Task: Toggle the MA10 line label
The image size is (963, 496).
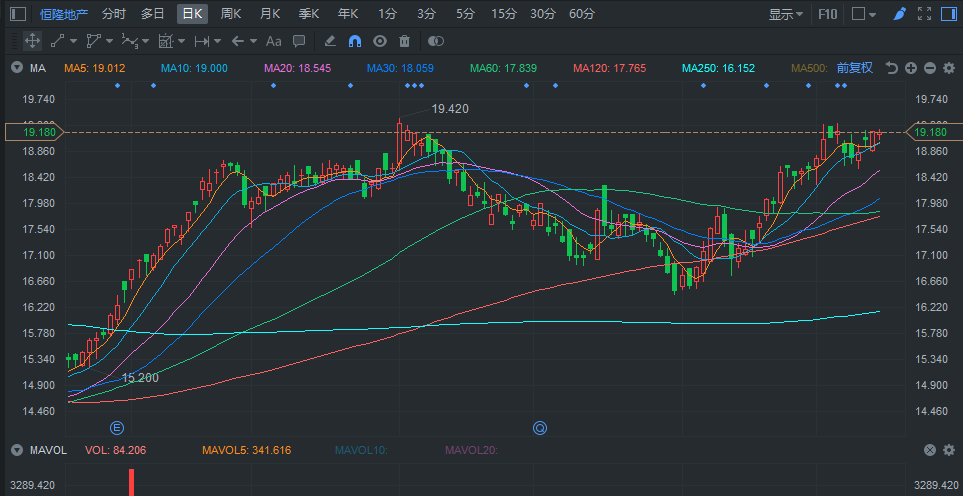Action: (x=195, y=68)
